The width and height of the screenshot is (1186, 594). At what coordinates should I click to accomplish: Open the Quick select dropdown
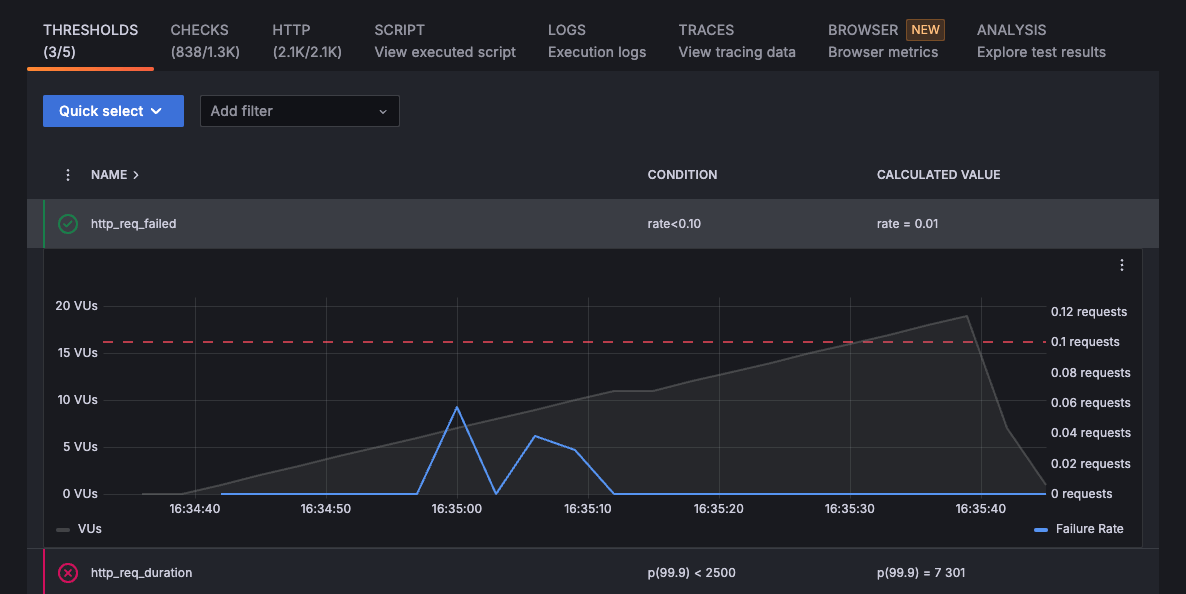click(x=113, y=111)
